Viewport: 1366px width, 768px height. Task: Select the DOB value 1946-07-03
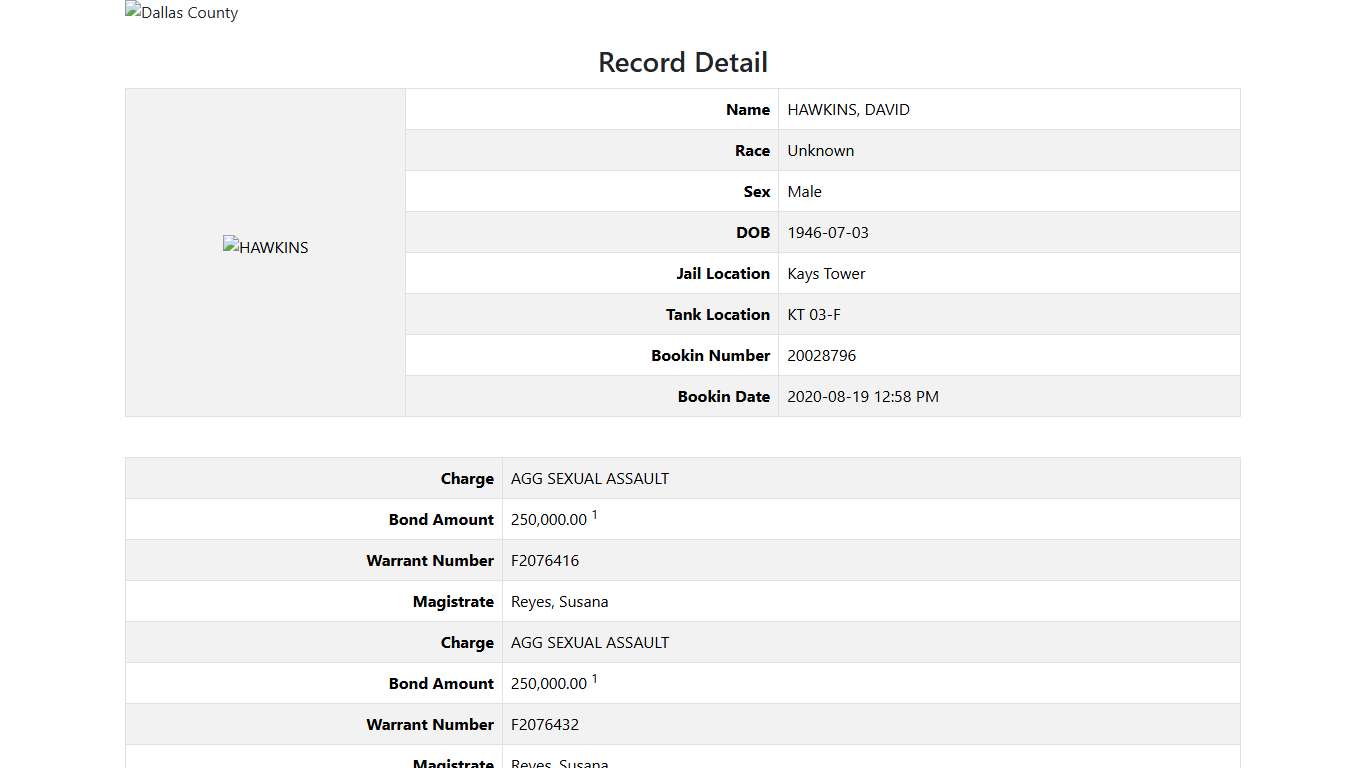click(x=828, y=232)
